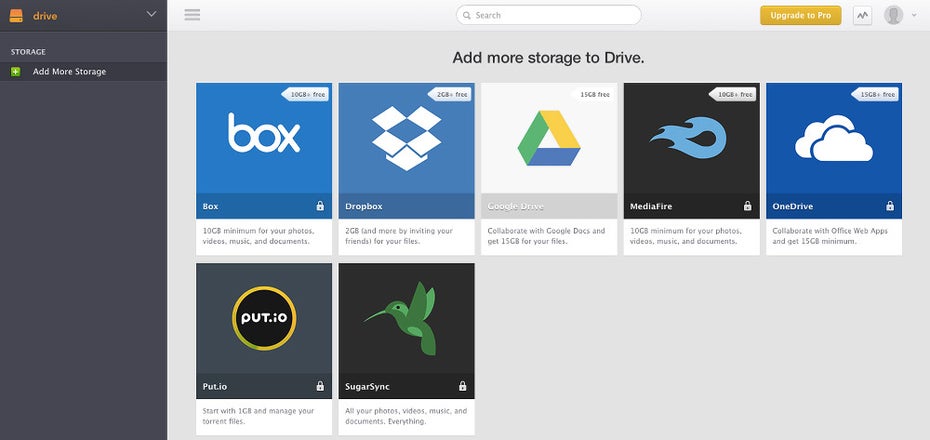Click the Google Drive triangle logo

pyautogui.click(x=549, y=138)
